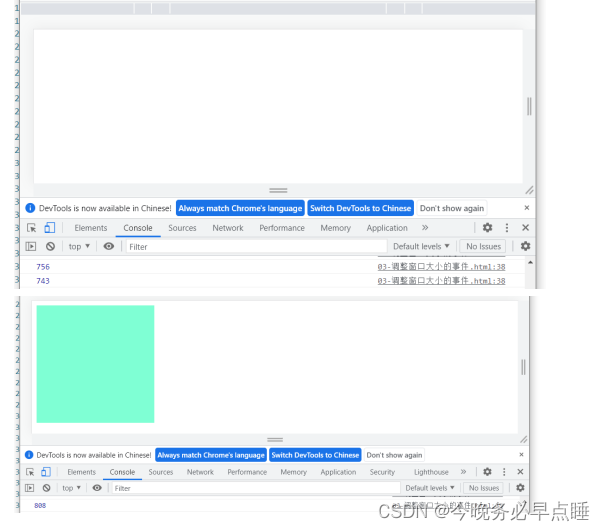Click Always match Chrome's language in upper banner
This screenshot has width=605, height=531.
click(x=240, y=208)
